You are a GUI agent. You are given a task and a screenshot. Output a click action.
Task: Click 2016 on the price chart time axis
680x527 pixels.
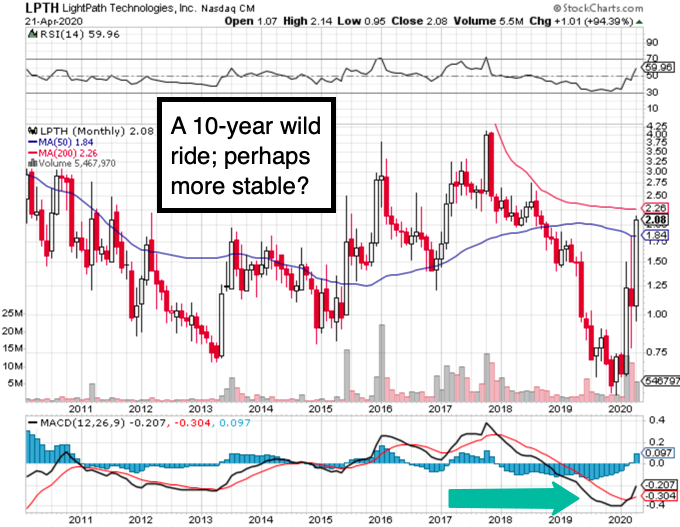pyautogui.click(x=380, y=409)
